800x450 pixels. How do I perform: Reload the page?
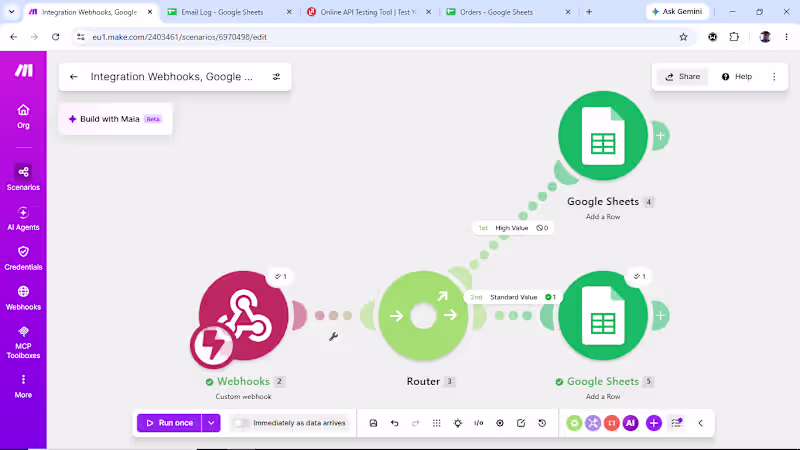coord(56,37)
